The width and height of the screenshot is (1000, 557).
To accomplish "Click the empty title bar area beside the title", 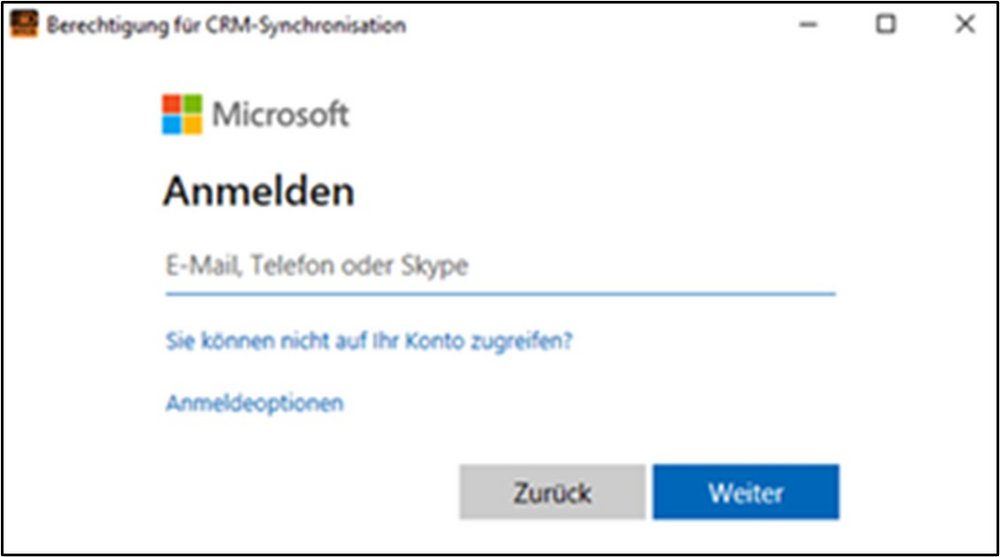I will tap(600, 26).
